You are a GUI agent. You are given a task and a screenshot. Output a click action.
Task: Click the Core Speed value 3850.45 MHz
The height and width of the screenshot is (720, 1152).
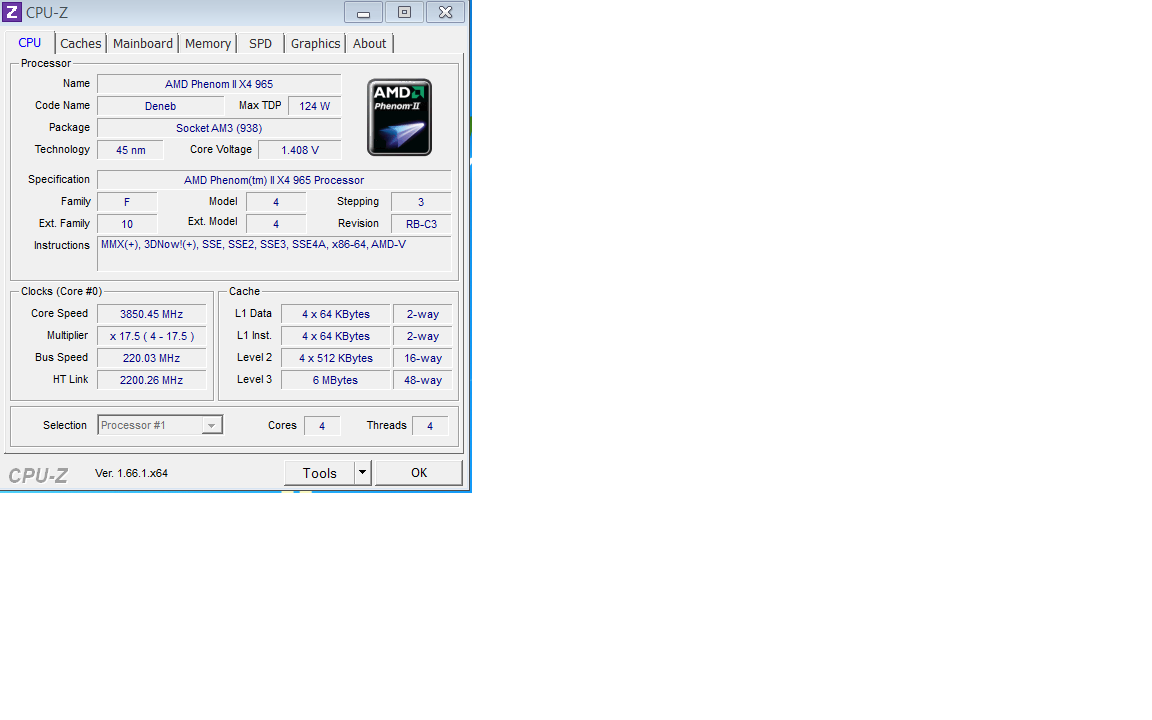point(151,314)
